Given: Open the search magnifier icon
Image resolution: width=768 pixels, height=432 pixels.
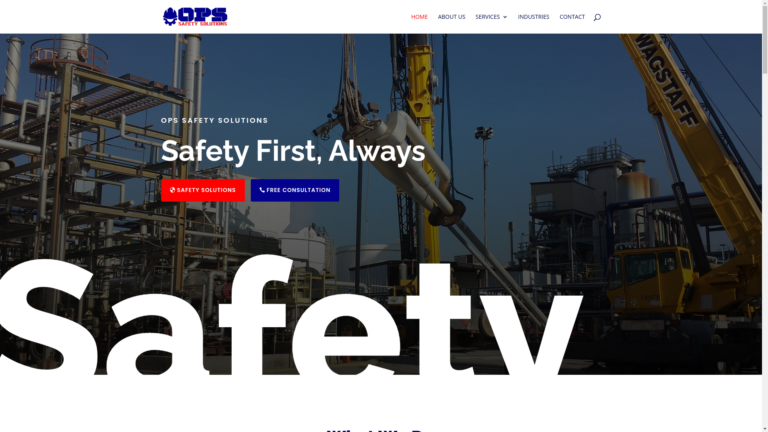Looking at the screenshot, I should point(597,17).
